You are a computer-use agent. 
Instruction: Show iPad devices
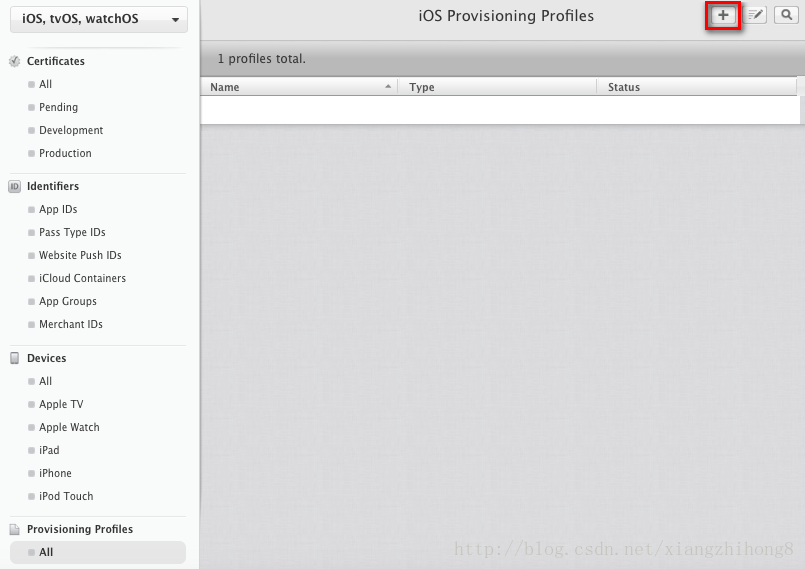(49, 450)
